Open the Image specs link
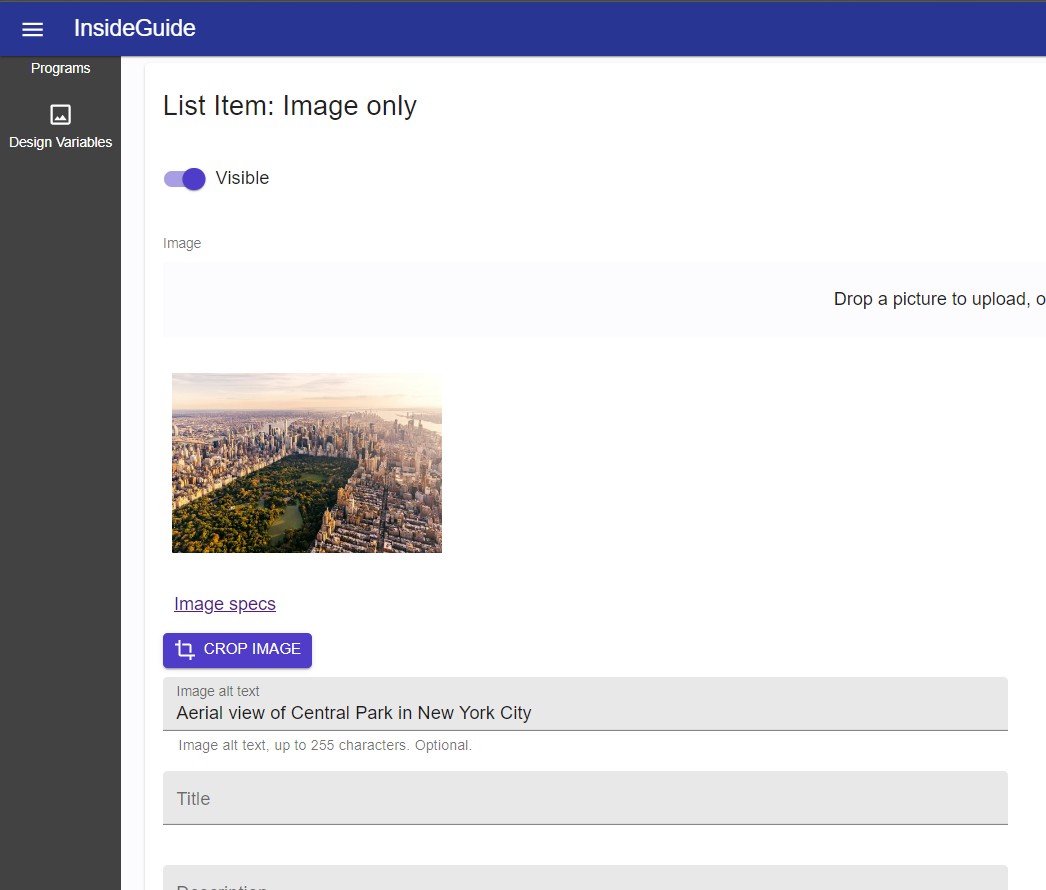The width and height of the screenshot is (1046, 890). [225, 604]
